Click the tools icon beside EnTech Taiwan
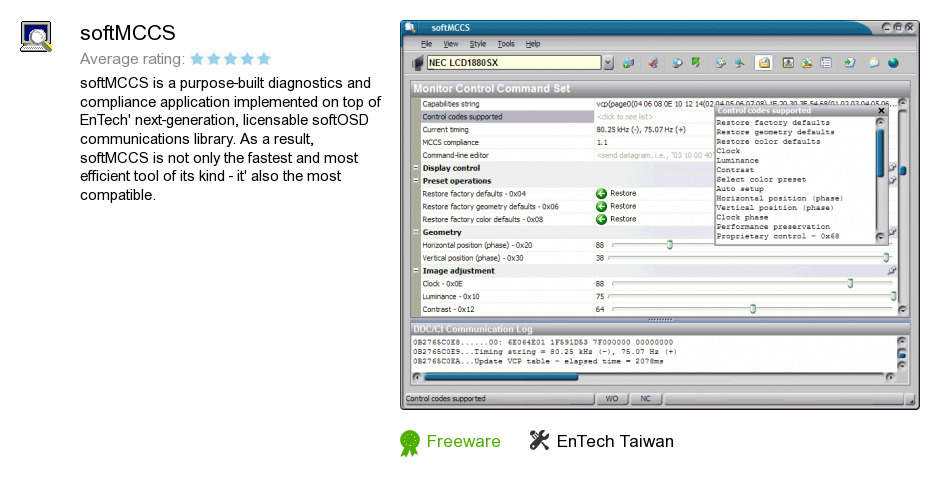This screenshot has height=487, width=940. click(539, 440)
